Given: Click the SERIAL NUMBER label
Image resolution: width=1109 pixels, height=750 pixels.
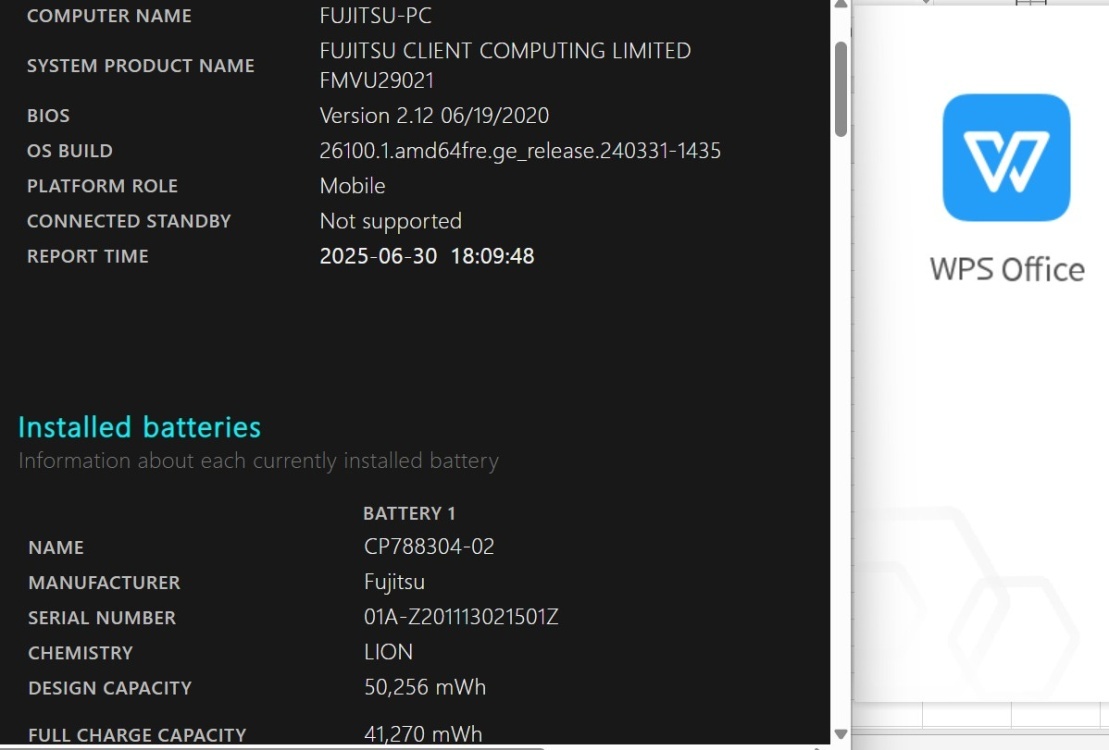Looking at the screenshot, I should pyautogui.click(x=102, y=618).
